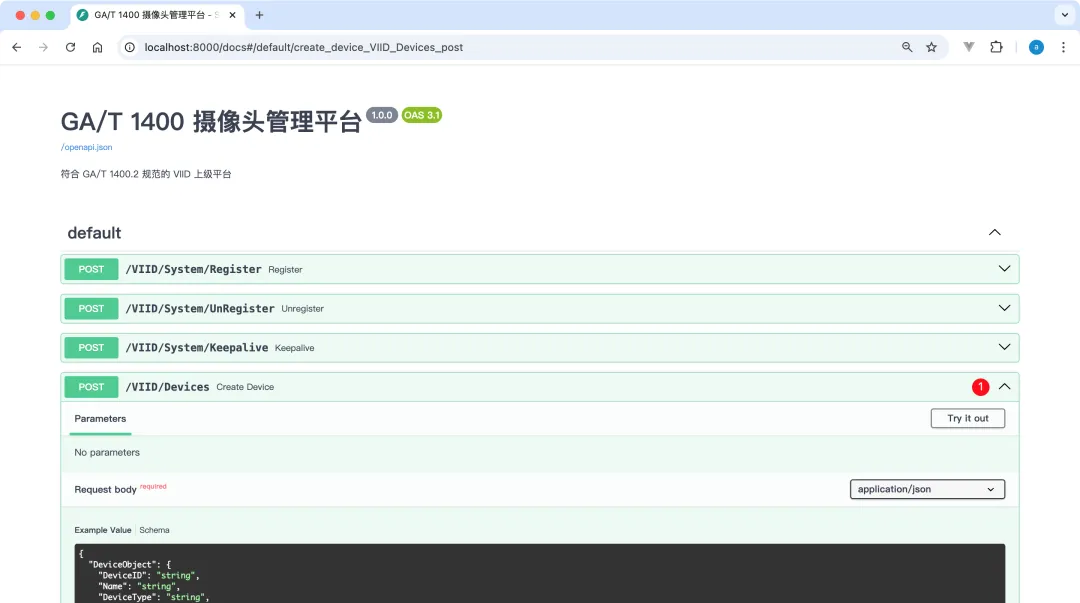Click the POST badge of Register endpoint
Screen dimensions: 1080x603
click(x=91, y=269)
